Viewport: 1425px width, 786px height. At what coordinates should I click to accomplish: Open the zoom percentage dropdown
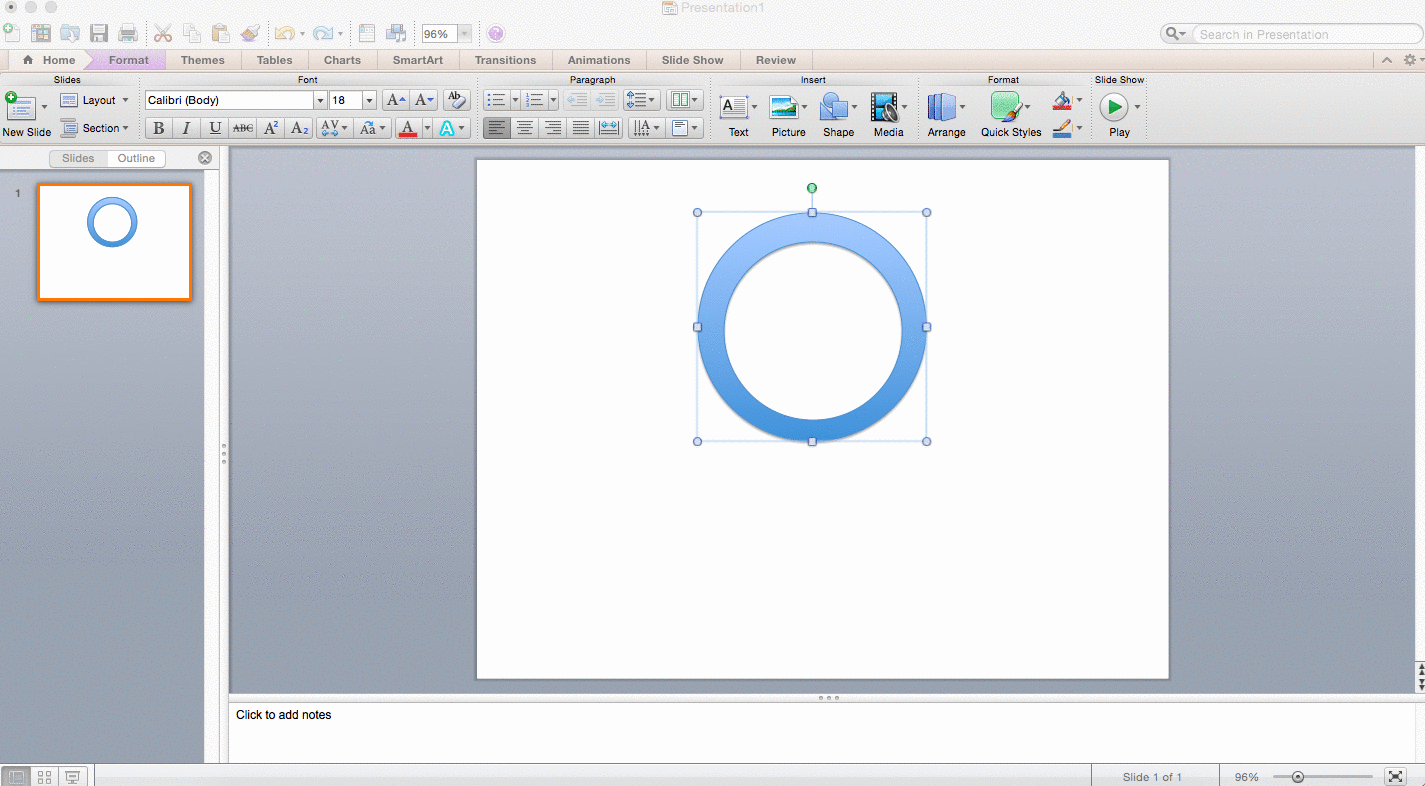click(x=464, y=34)
